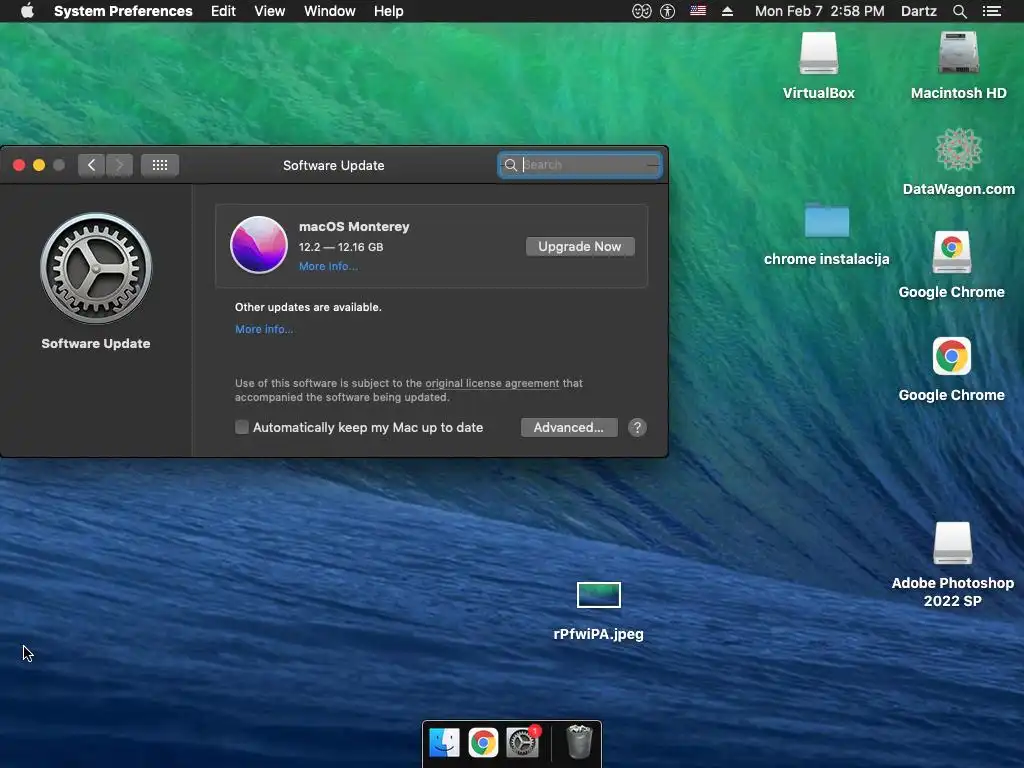The width and height of the screenshot is (1024, 768).
Task: Click the eject icon in menu bar
Action: (727, 11)
